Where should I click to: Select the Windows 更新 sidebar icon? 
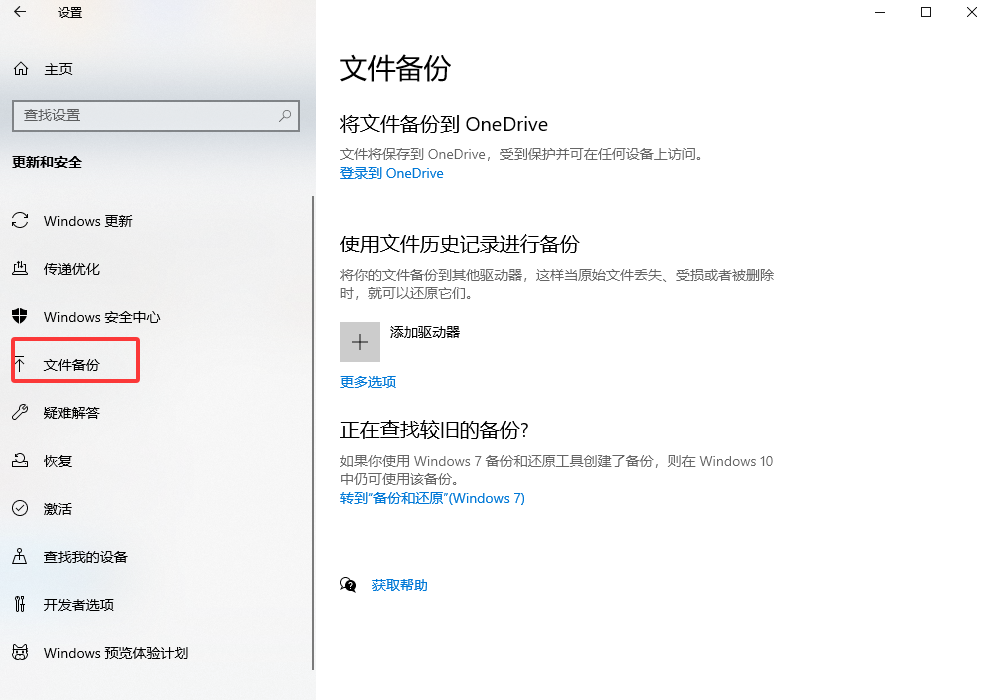20,220
